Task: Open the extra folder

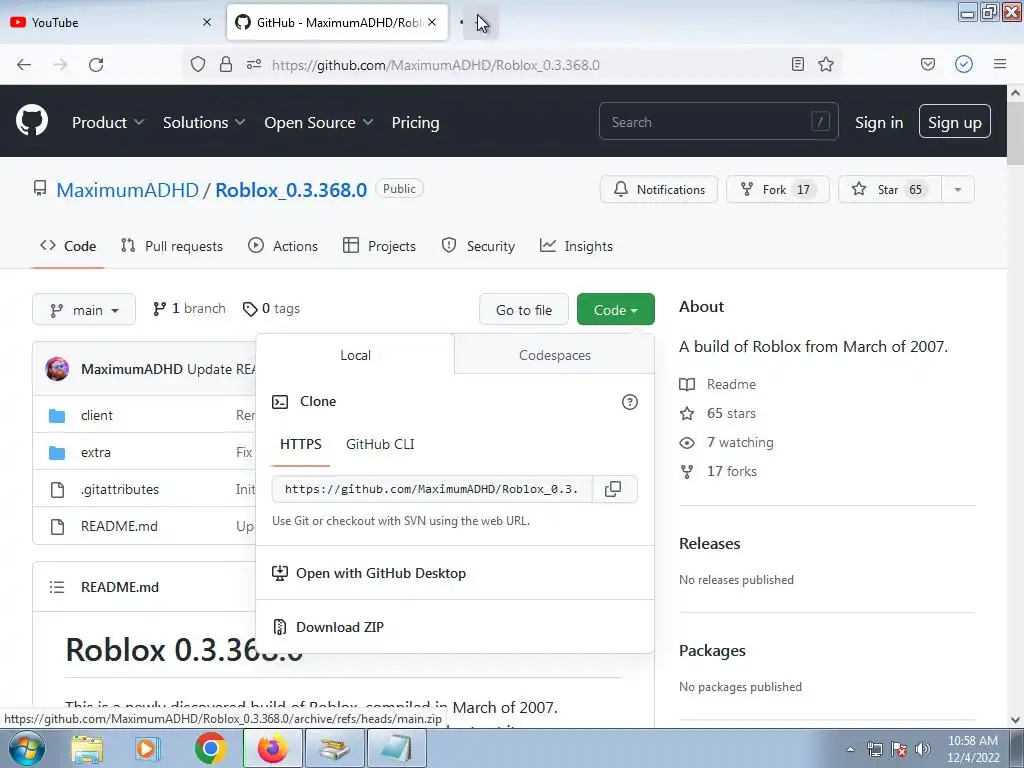Action: click(x=96, y=452)
